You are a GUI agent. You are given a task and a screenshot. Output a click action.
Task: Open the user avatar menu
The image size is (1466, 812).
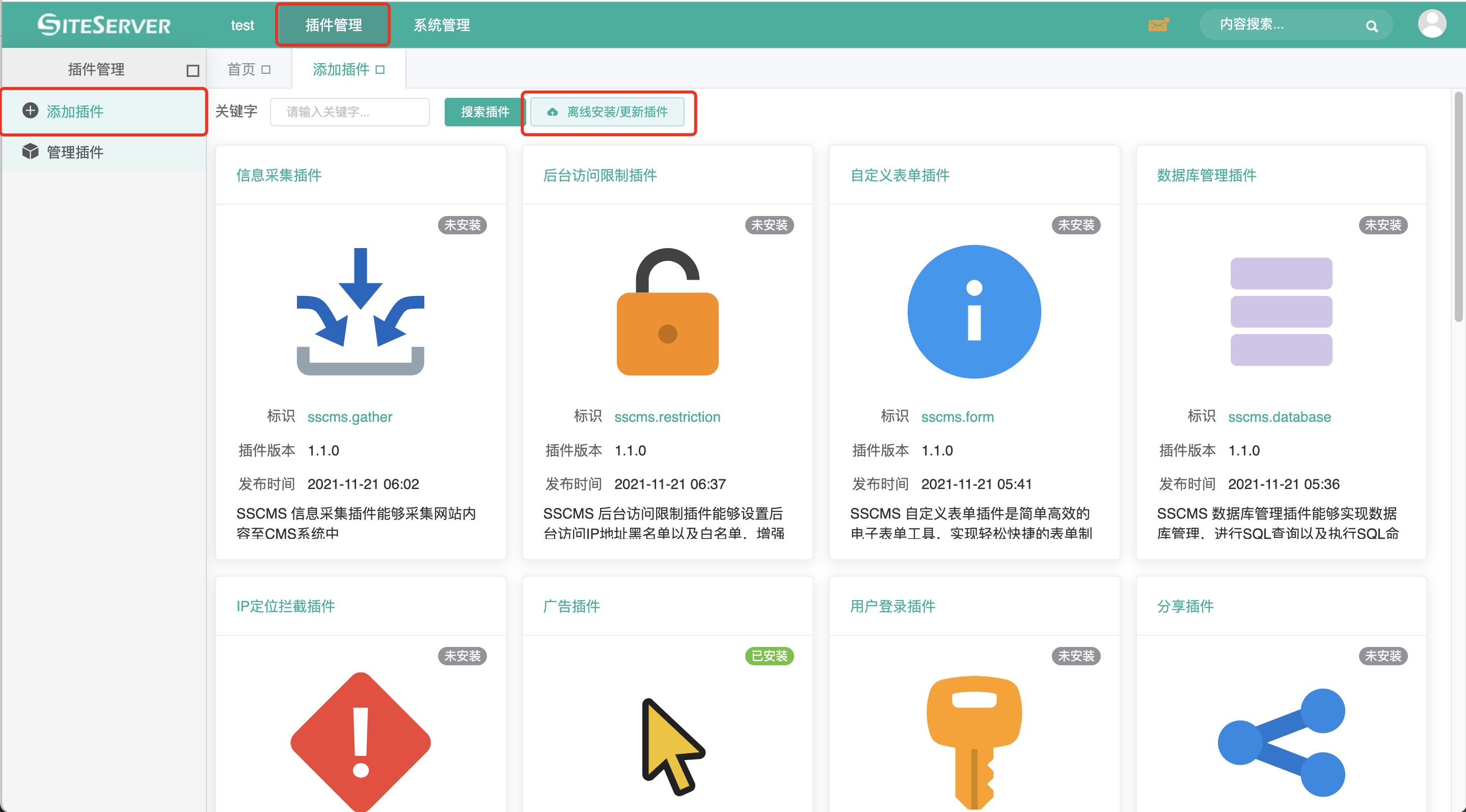point(1432,24)
